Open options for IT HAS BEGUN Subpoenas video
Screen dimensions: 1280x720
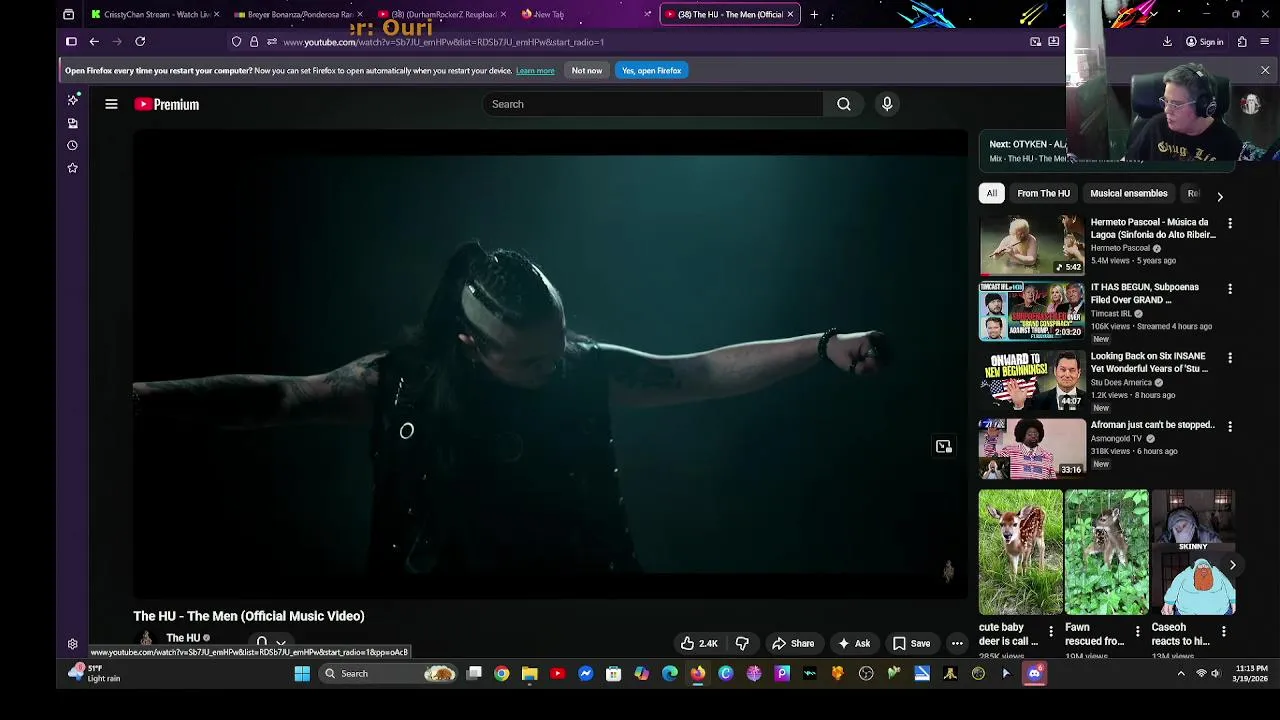[1230, 289]
